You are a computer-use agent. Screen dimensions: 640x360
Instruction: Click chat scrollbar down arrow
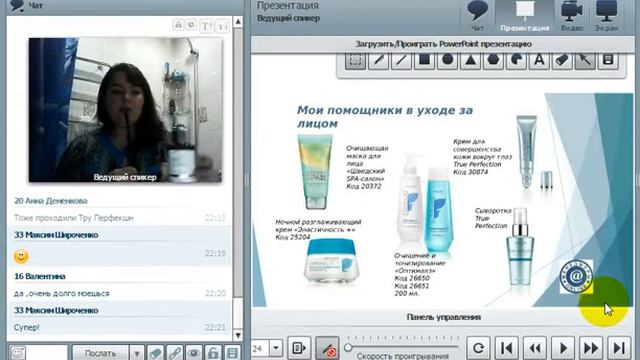238,335
